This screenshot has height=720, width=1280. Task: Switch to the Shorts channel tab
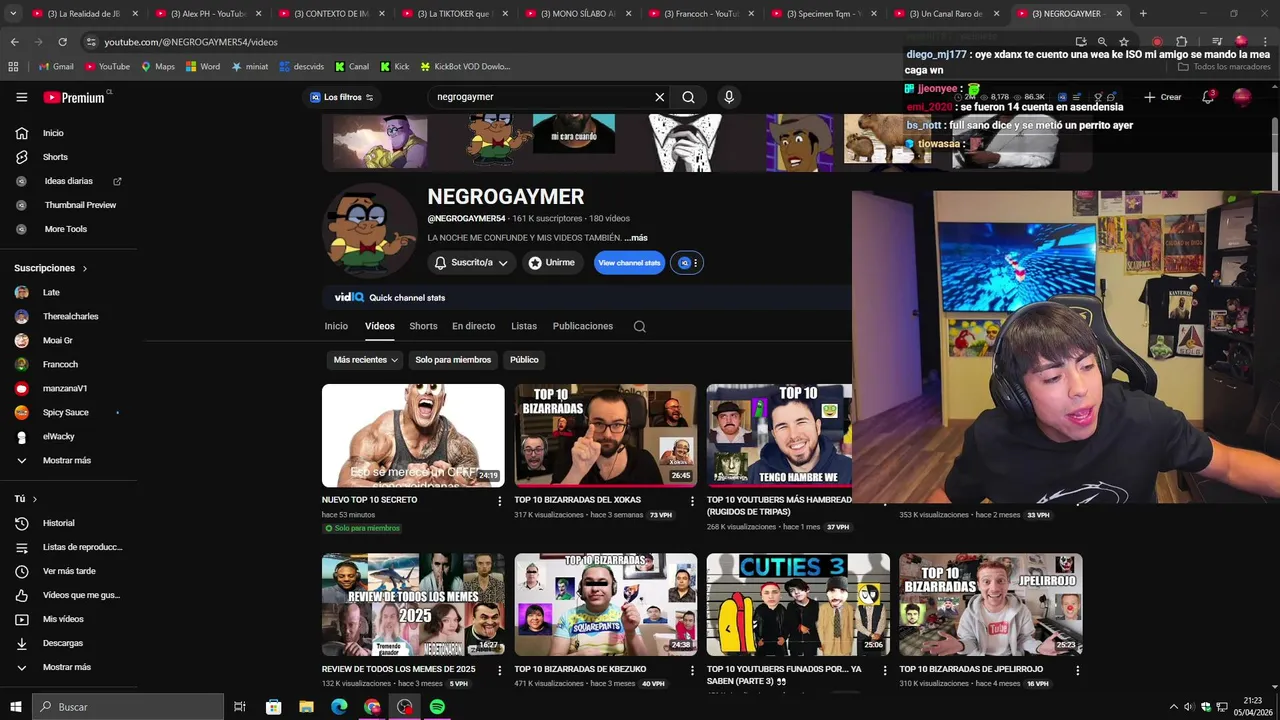click(423, 326)
